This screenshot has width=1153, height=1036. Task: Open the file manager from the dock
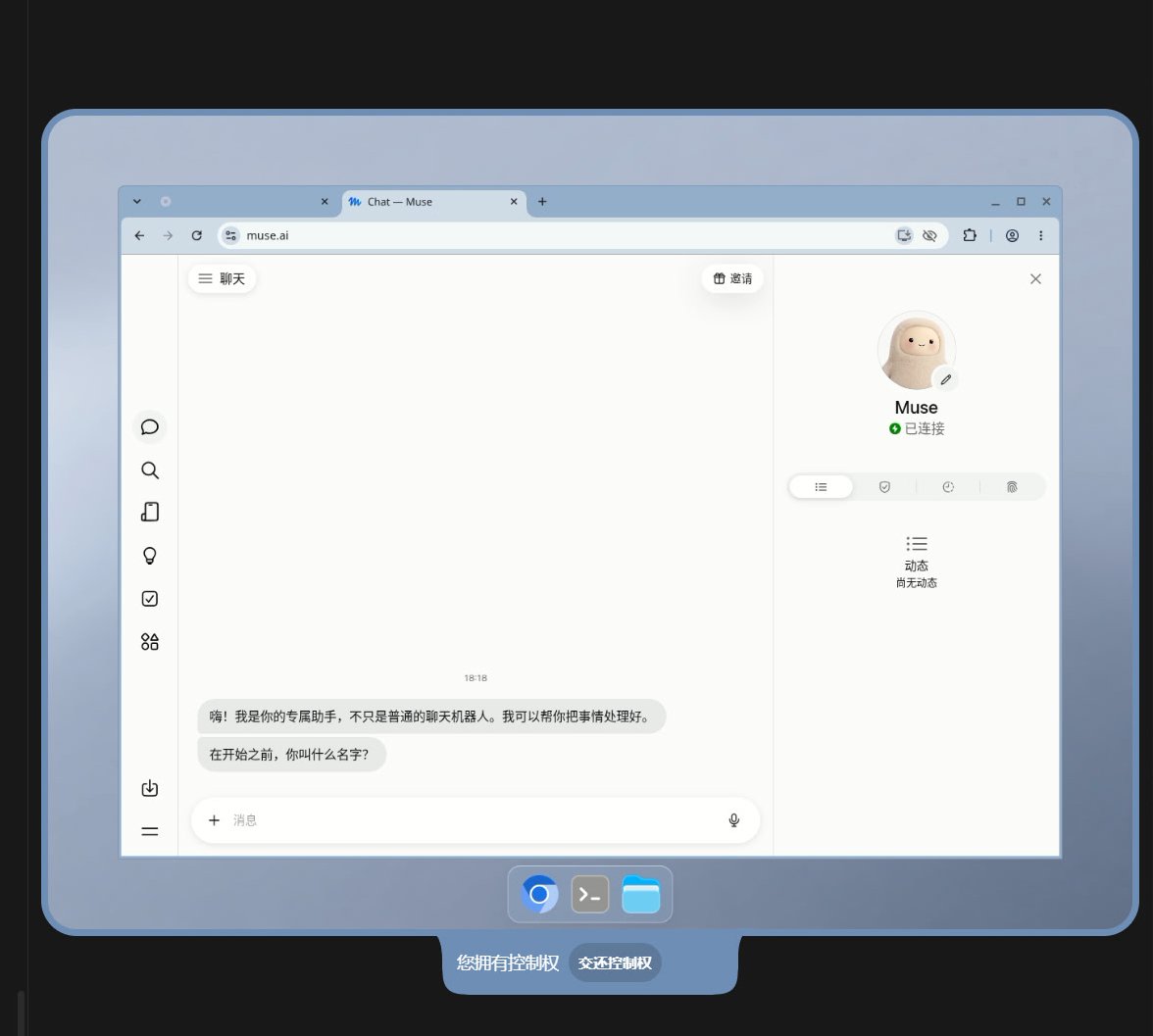pyautogui.click(x=640, y=894)
